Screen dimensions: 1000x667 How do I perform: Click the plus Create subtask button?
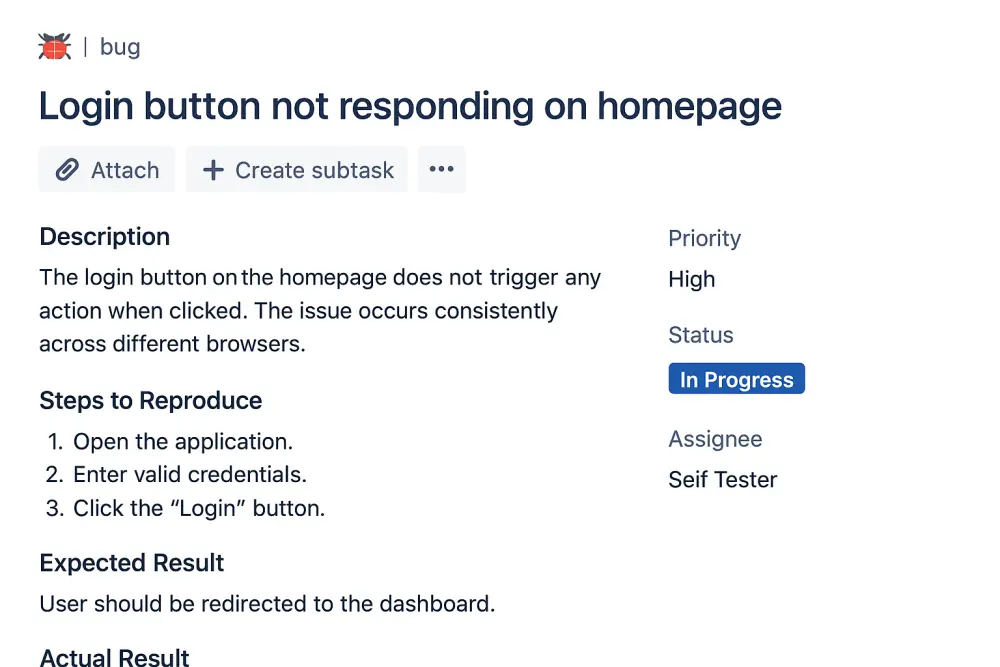coord(297,170)
